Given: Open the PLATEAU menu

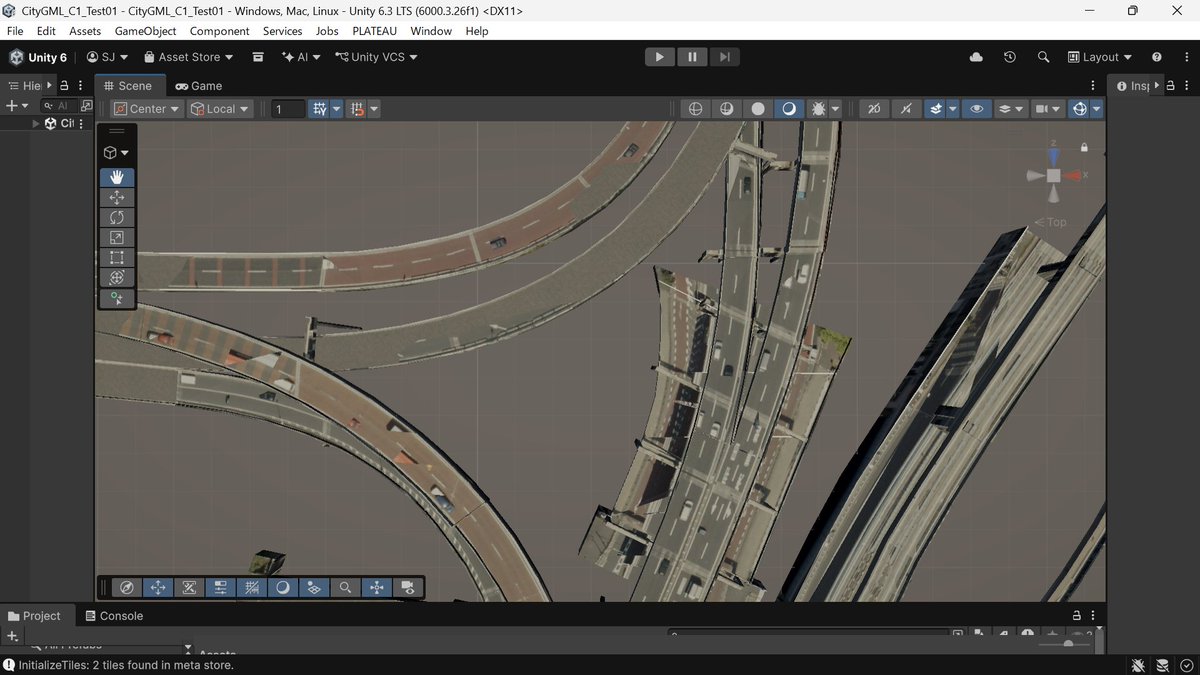Looking at the screenshot, I should click(375, 31).
